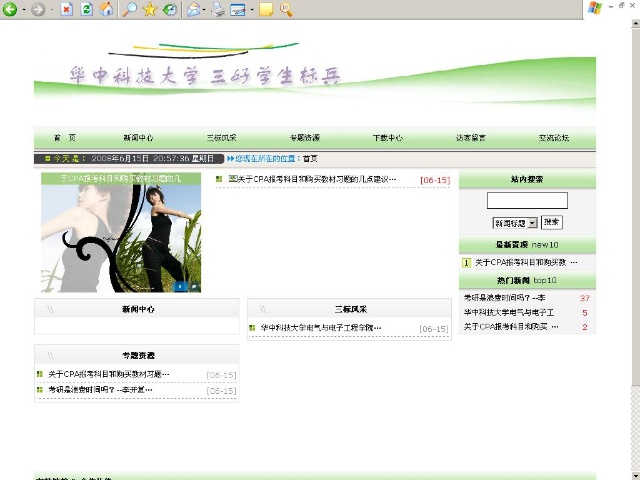The image size is (640, 480).
Task: Expand the Mail icon dropdown arrow
Action: (204, 9)
